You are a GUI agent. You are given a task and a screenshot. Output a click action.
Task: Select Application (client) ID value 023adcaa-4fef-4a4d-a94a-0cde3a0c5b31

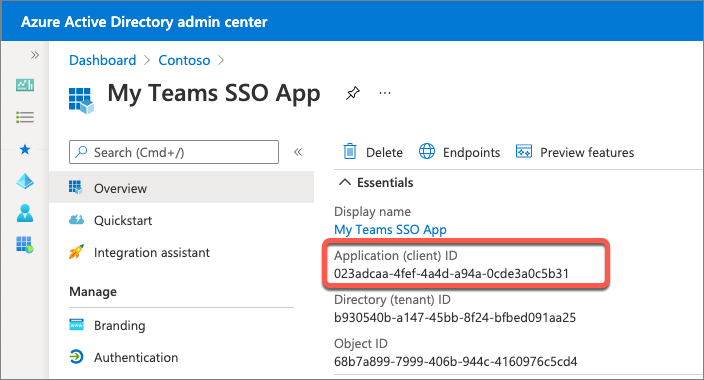click(x=451, y=274)
